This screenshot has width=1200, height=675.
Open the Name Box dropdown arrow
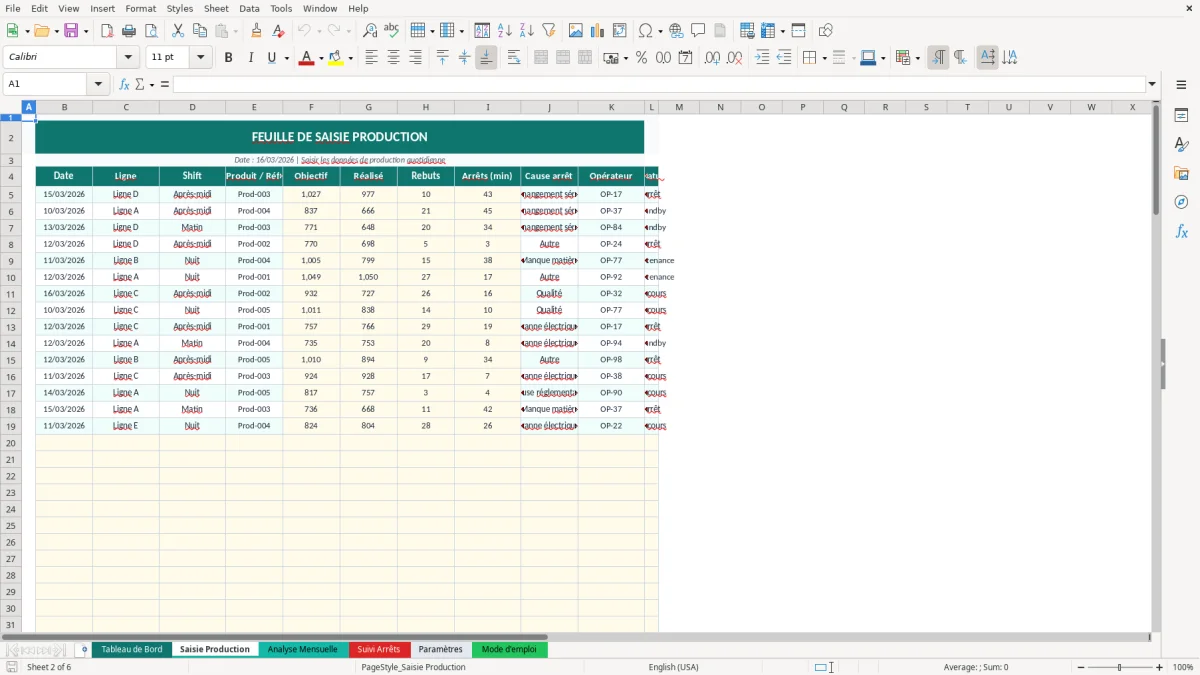coord(98,84)
